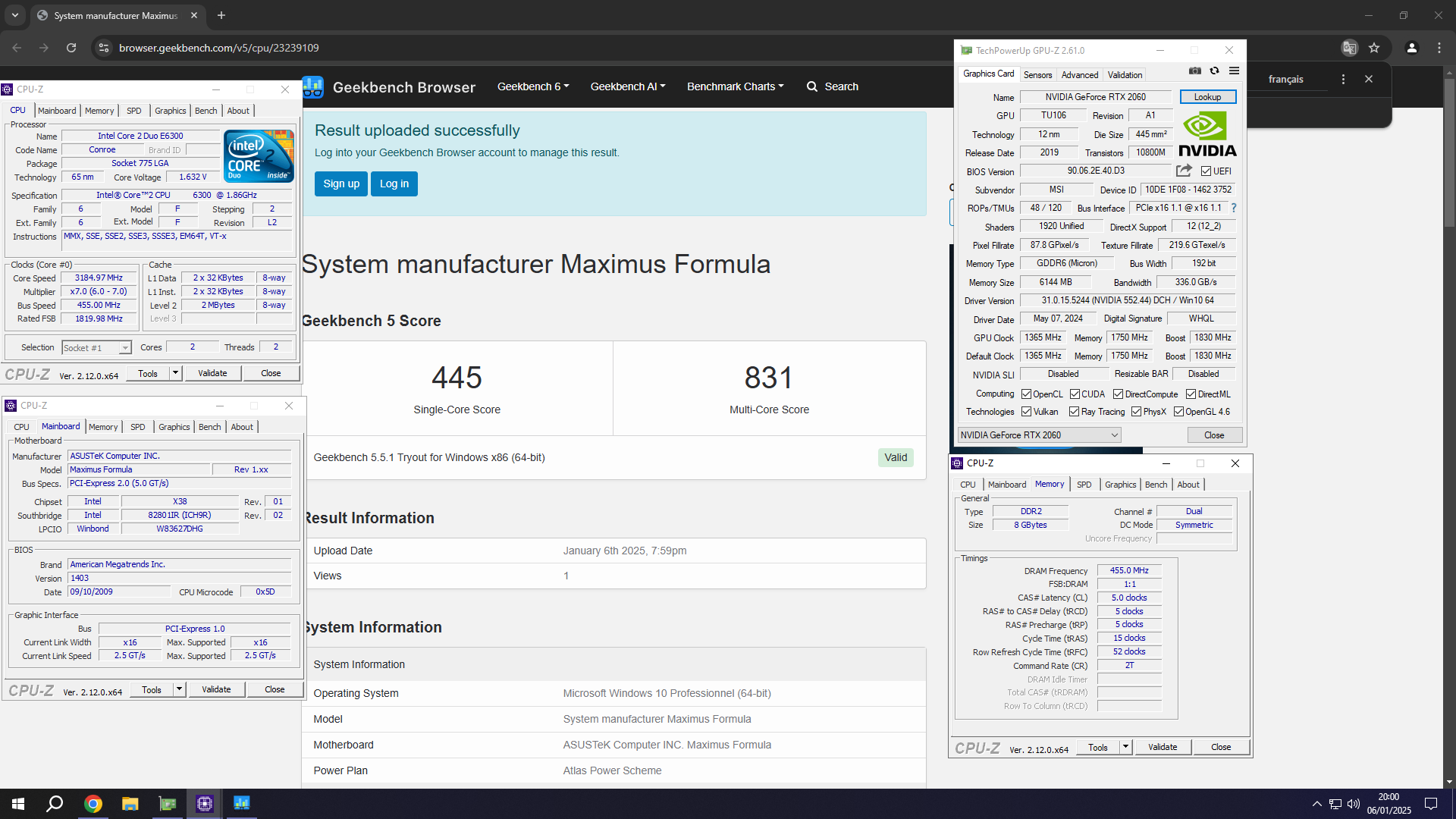
Task: Bookmark this page with the star icon
Action: (x=1374, y=48)
